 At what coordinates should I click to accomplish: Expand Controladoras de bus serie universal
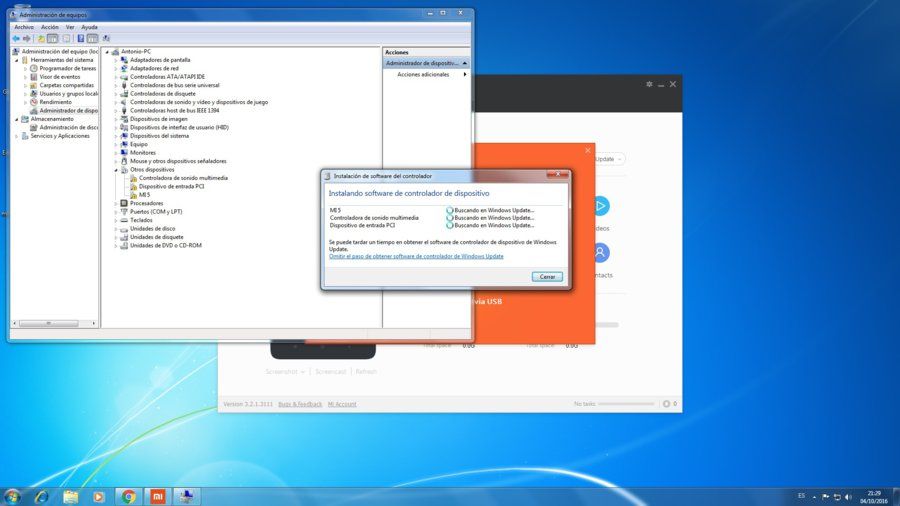pyautogui.click(x=116, y=85)
